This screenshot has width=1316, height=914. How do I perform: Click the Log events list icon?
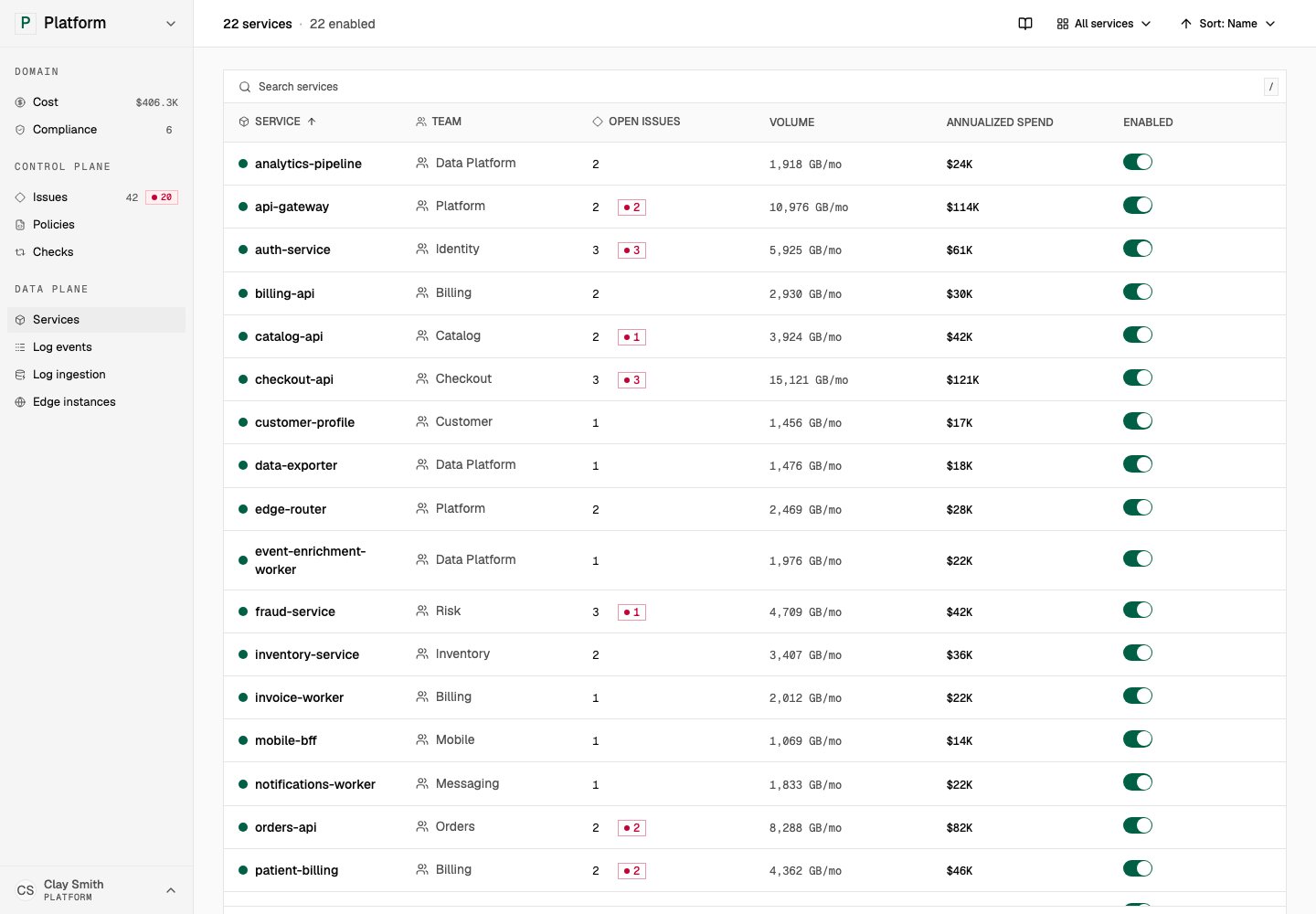point(20,347)
